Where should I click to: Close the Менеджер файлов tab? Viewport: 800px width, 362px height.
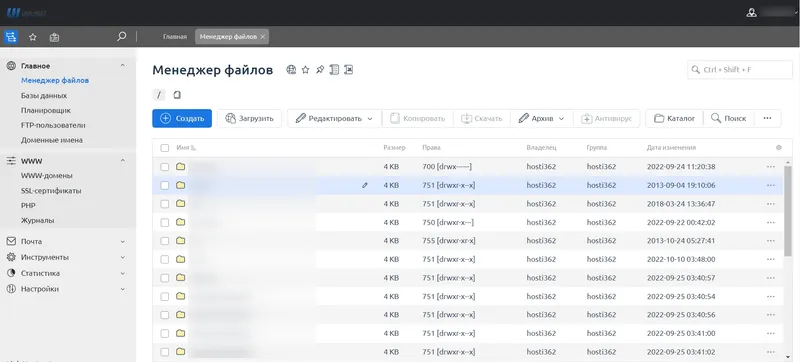click(x=262, y=37)
